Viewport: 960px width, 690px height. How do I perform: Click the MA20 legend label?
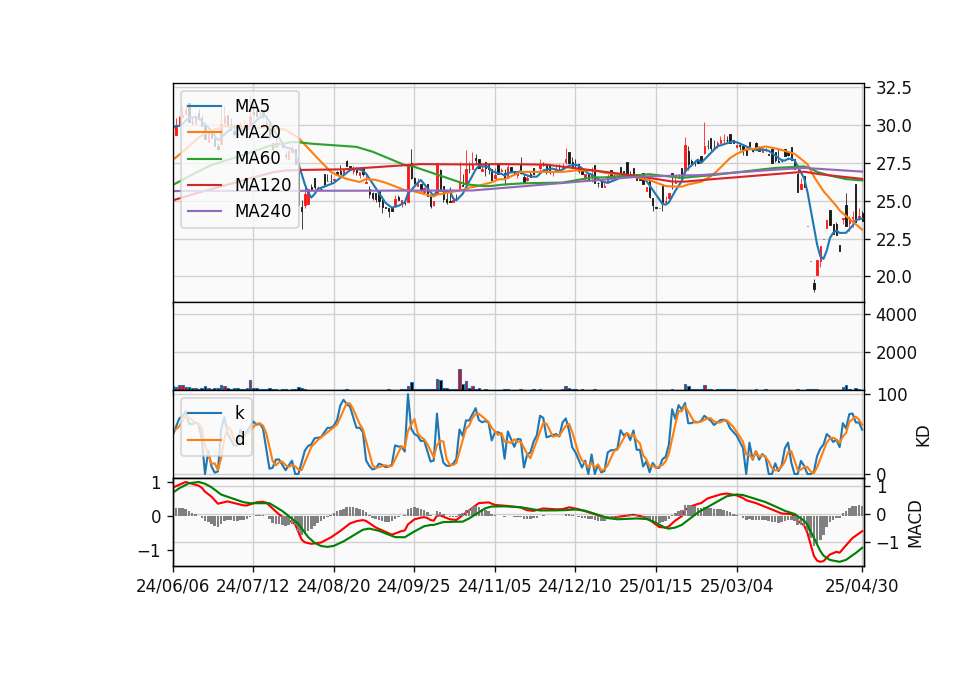(x=257, y=132)
